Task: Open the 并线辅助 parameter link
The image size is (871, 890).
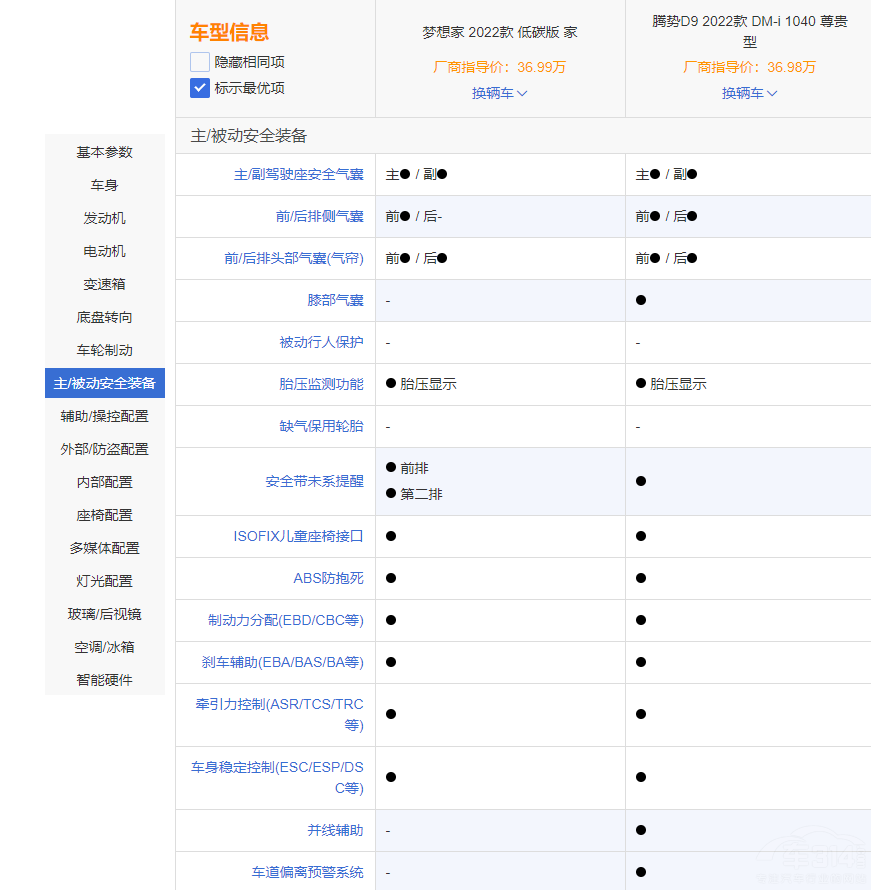Action: [335, 830]
